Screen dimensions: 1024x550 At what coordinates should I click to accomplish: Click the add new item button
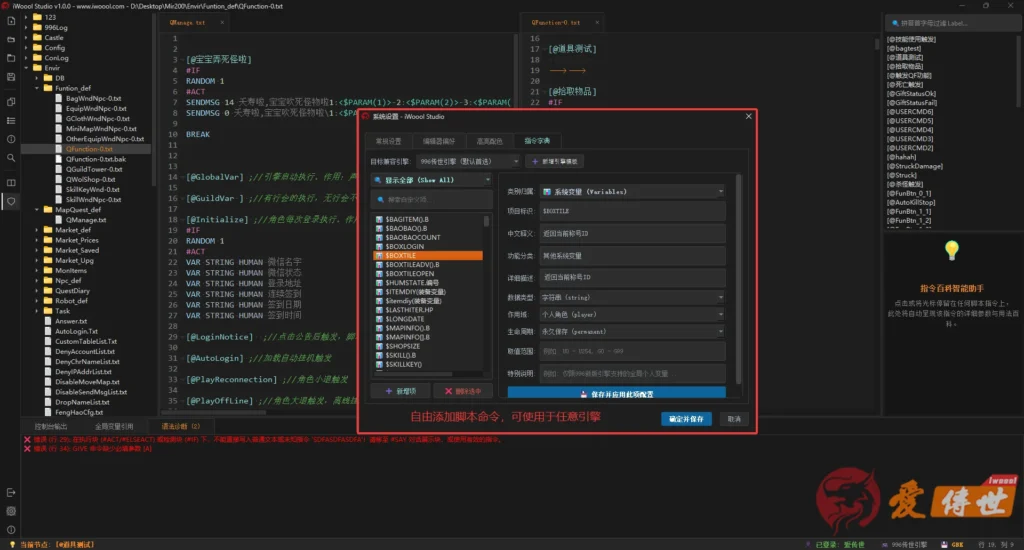tap(400, 391)
